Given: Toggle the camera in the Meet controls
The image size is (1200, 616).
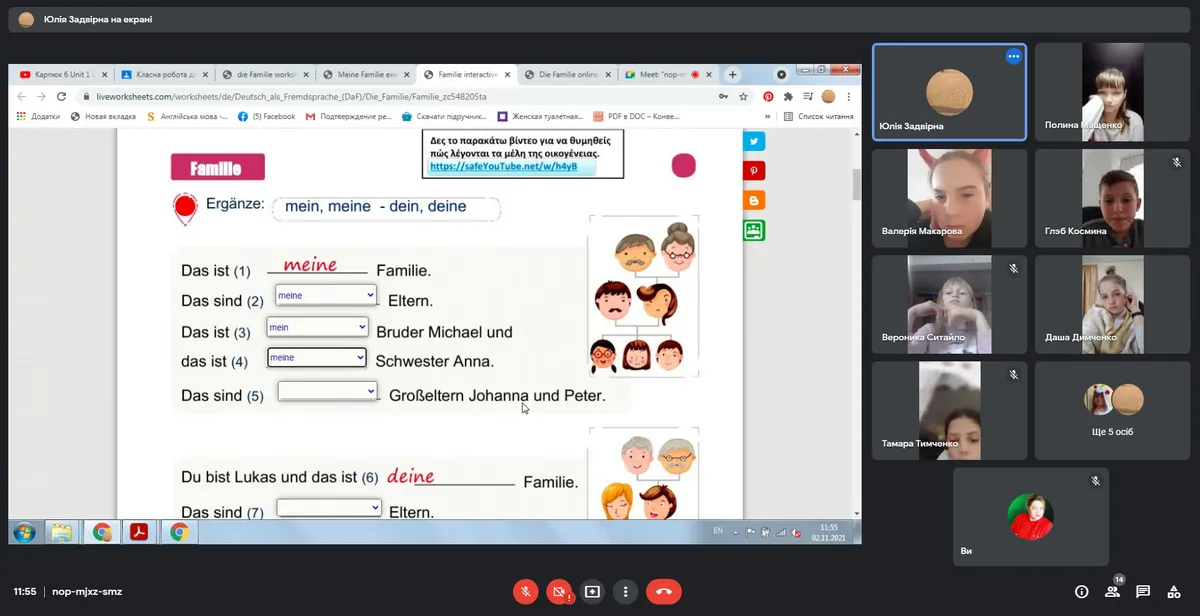Looking at the screenshot, I should tap(559, 591).
